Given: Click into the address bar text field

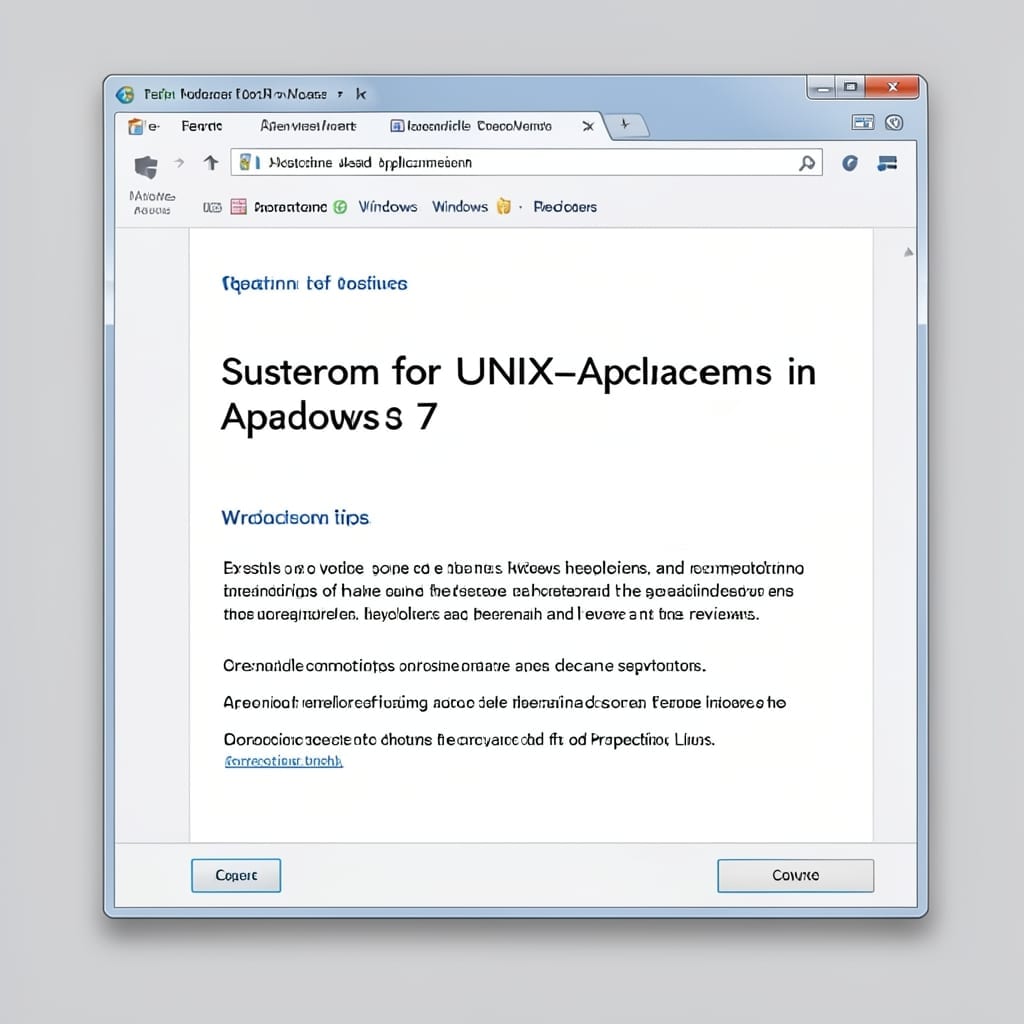Looking at the screenshot, I should (526, 162).
